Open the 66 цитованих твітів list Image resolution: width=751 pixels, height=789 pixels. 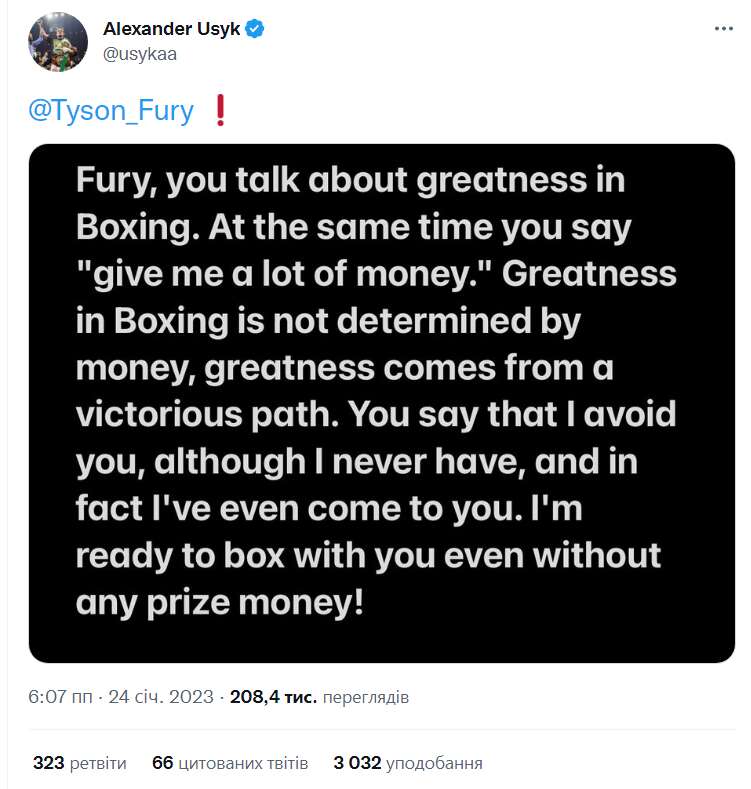pos(230,763)
